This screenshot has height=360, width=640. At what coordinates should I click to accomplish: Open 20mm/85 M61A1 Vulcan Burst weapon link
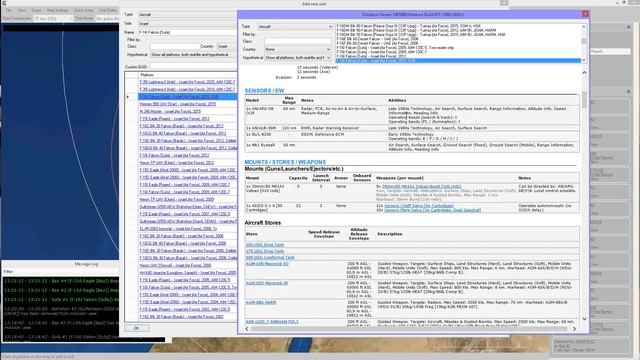point(422,187)
